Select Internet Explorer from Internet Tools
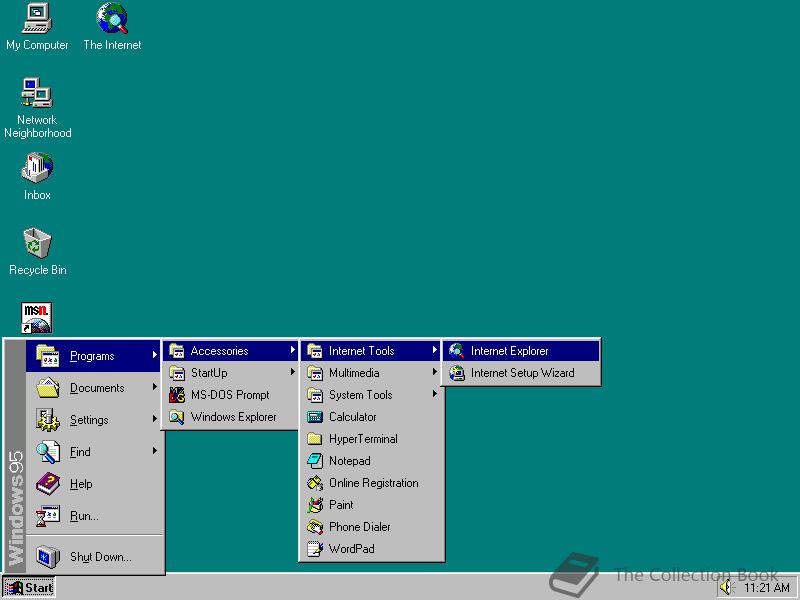The image size is (800, 600). point(512,351)
